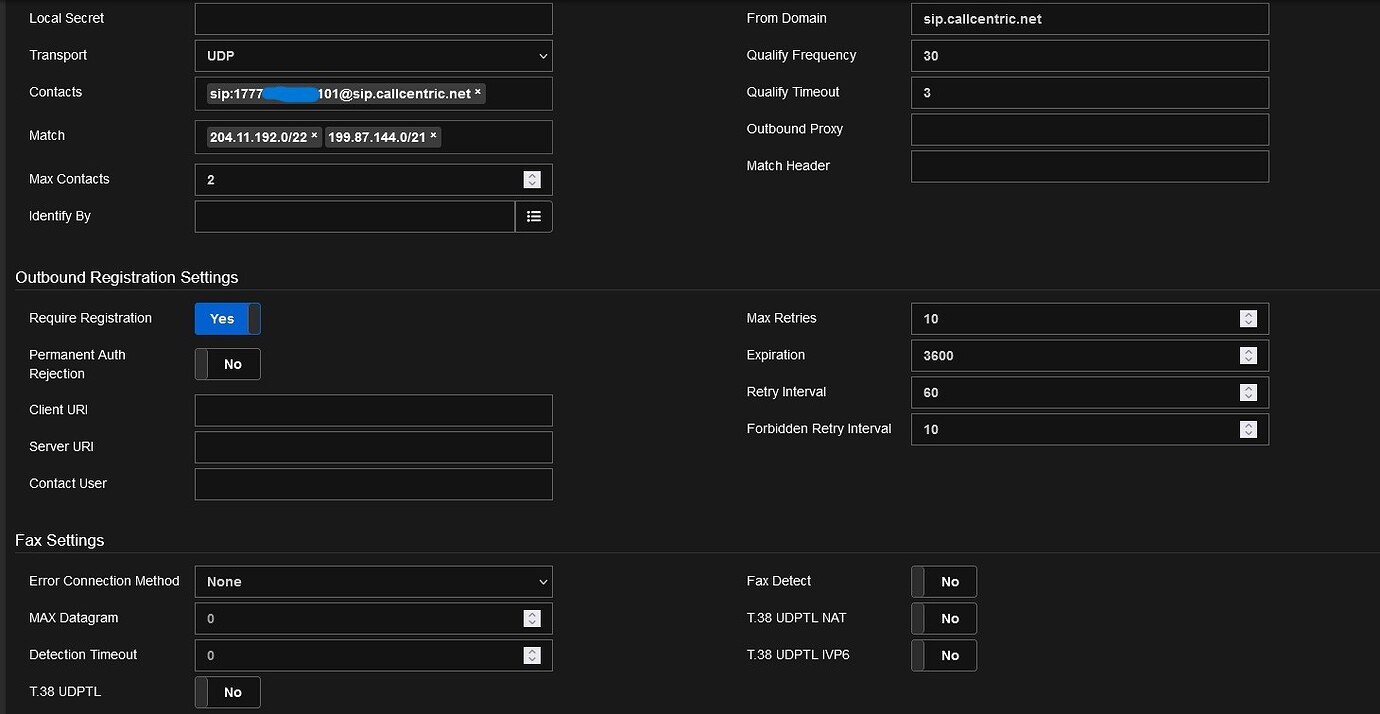Adjust Max Retries with its stepper
The image size is (1380, 714).
click(1248, 318)
